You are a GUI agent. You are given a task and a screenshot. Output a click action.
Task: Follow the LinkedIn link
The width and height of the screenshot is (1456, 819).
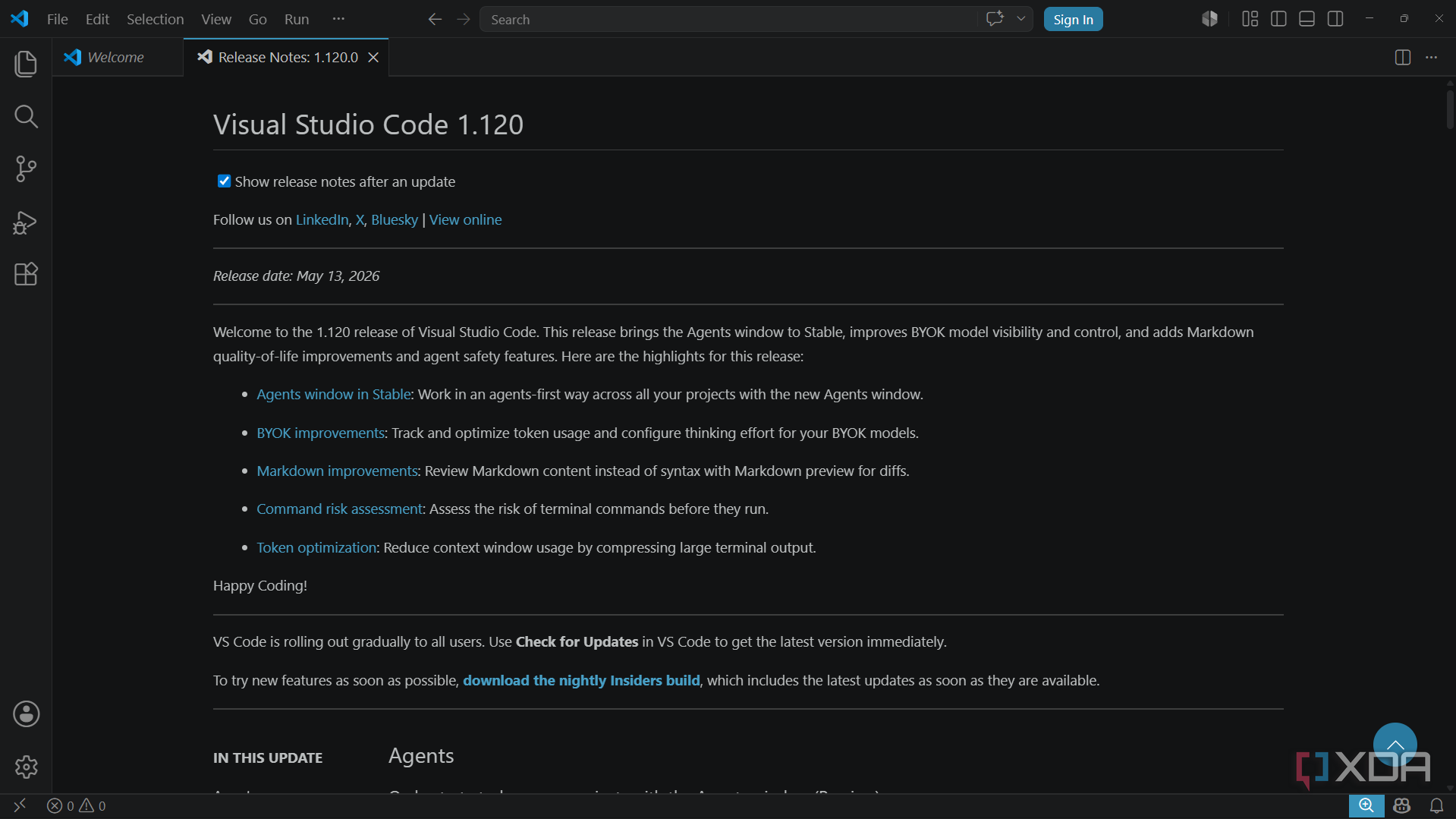point(322,219)
